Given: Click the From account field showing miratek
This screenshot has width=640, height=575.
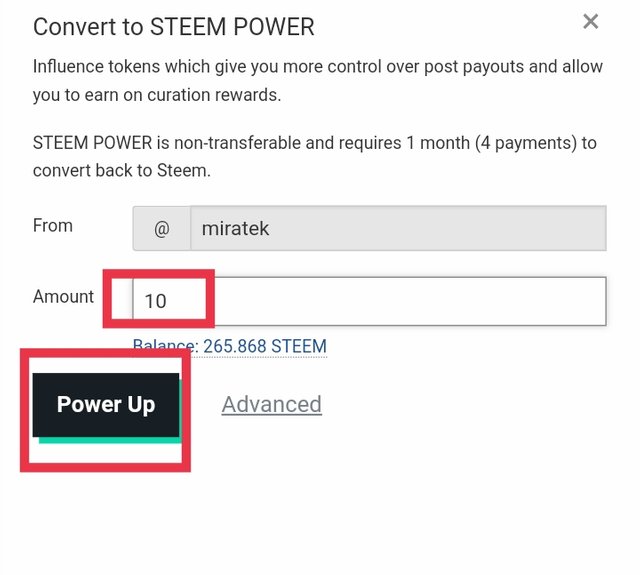Looking at the screenshot, I should 398,229.
